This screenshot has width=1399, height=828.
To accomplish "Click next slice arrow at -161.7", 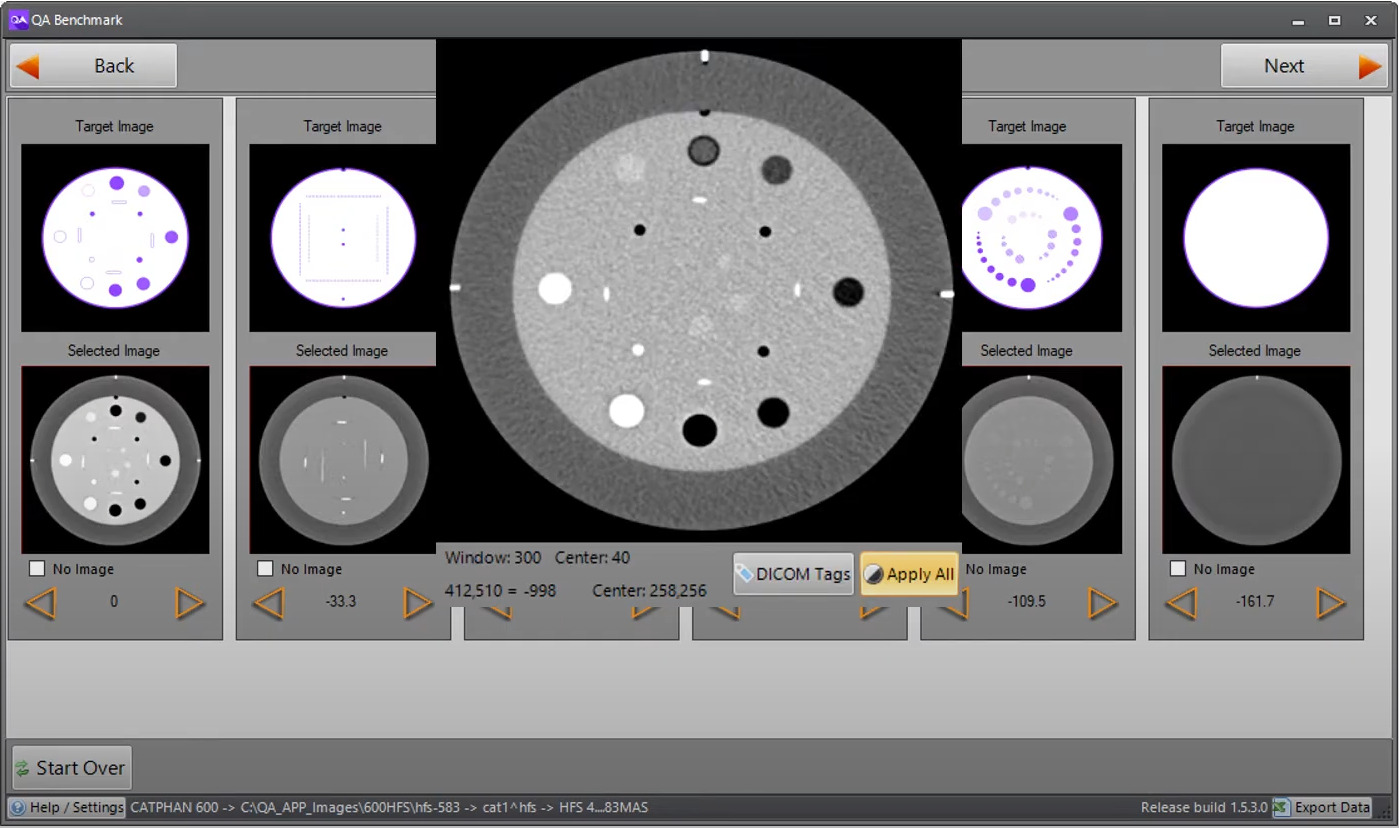I will point(1330,603).
